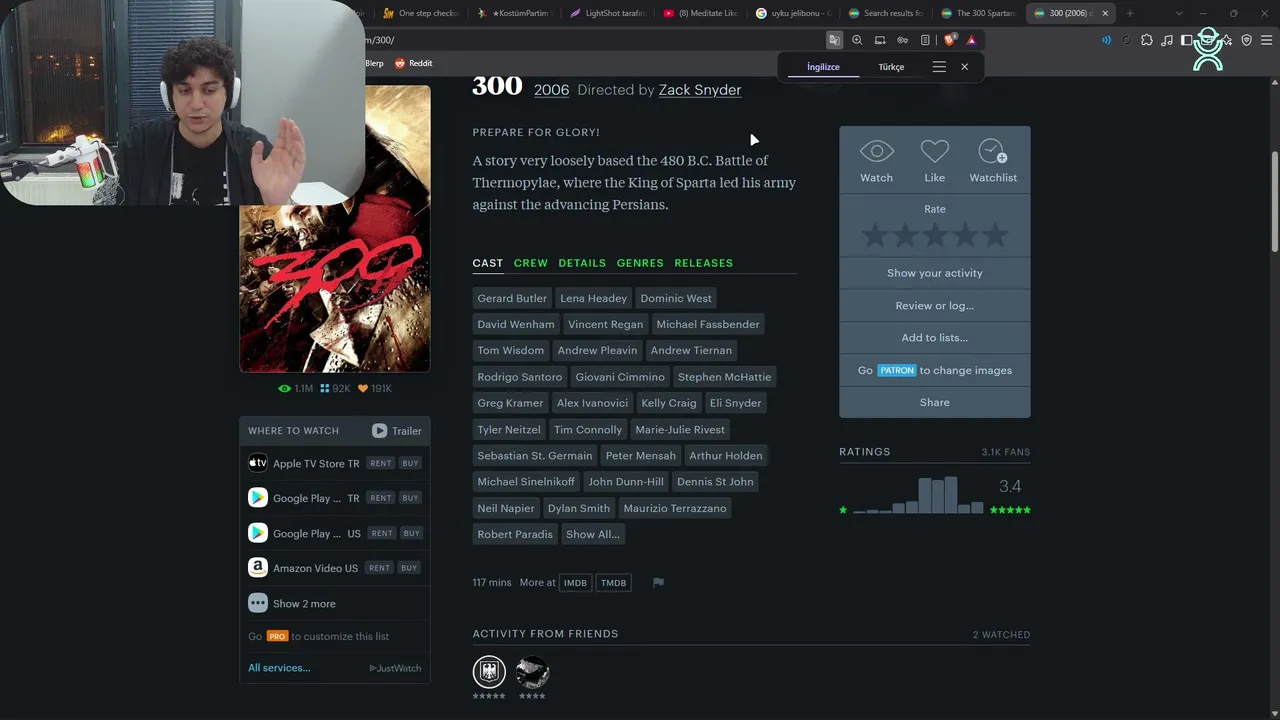Like the film with the heart icon
This screenshot has width=1280, height=720.
934,152
